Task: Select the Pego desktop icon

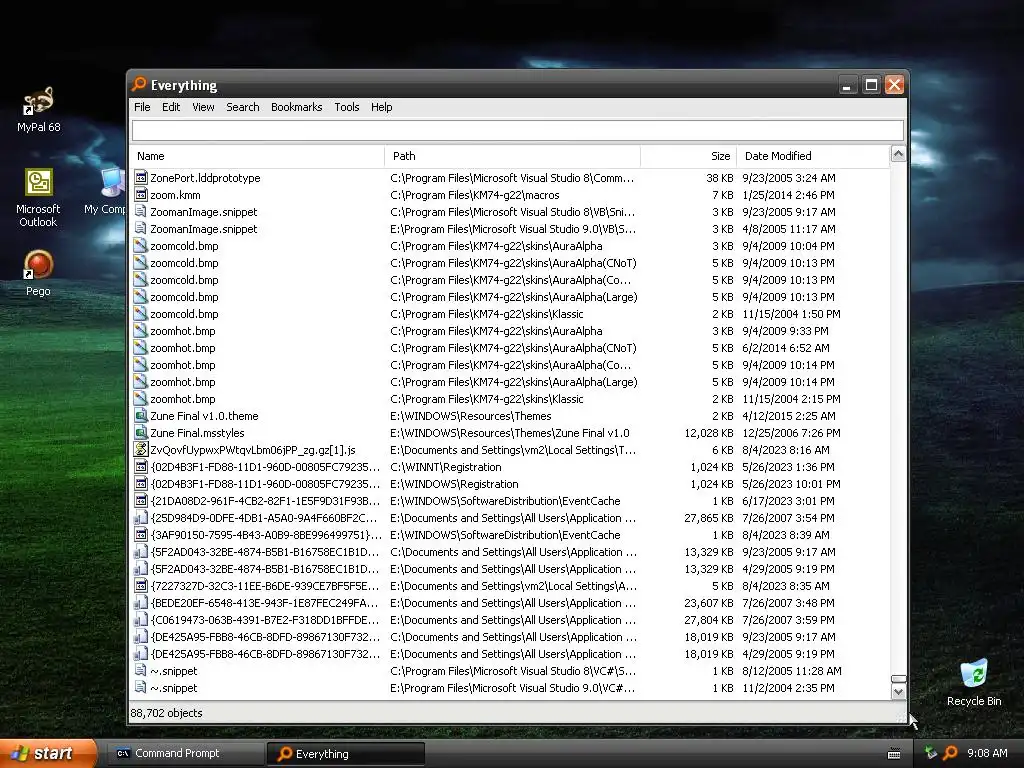Action: [x=38, y=274]
